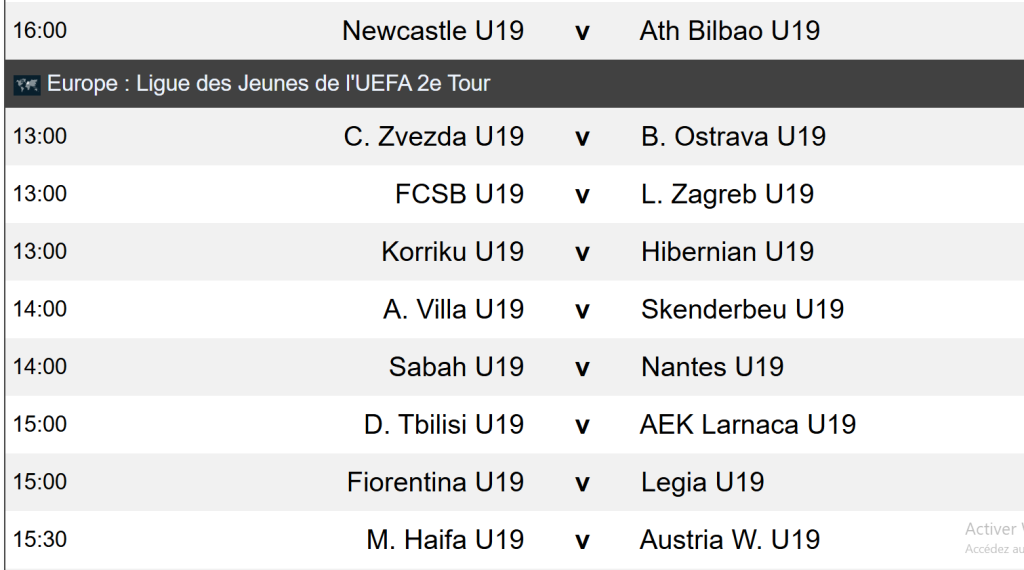Open Hibernian U19 team link
1024x570 pixels.
(x=727, y=252)
